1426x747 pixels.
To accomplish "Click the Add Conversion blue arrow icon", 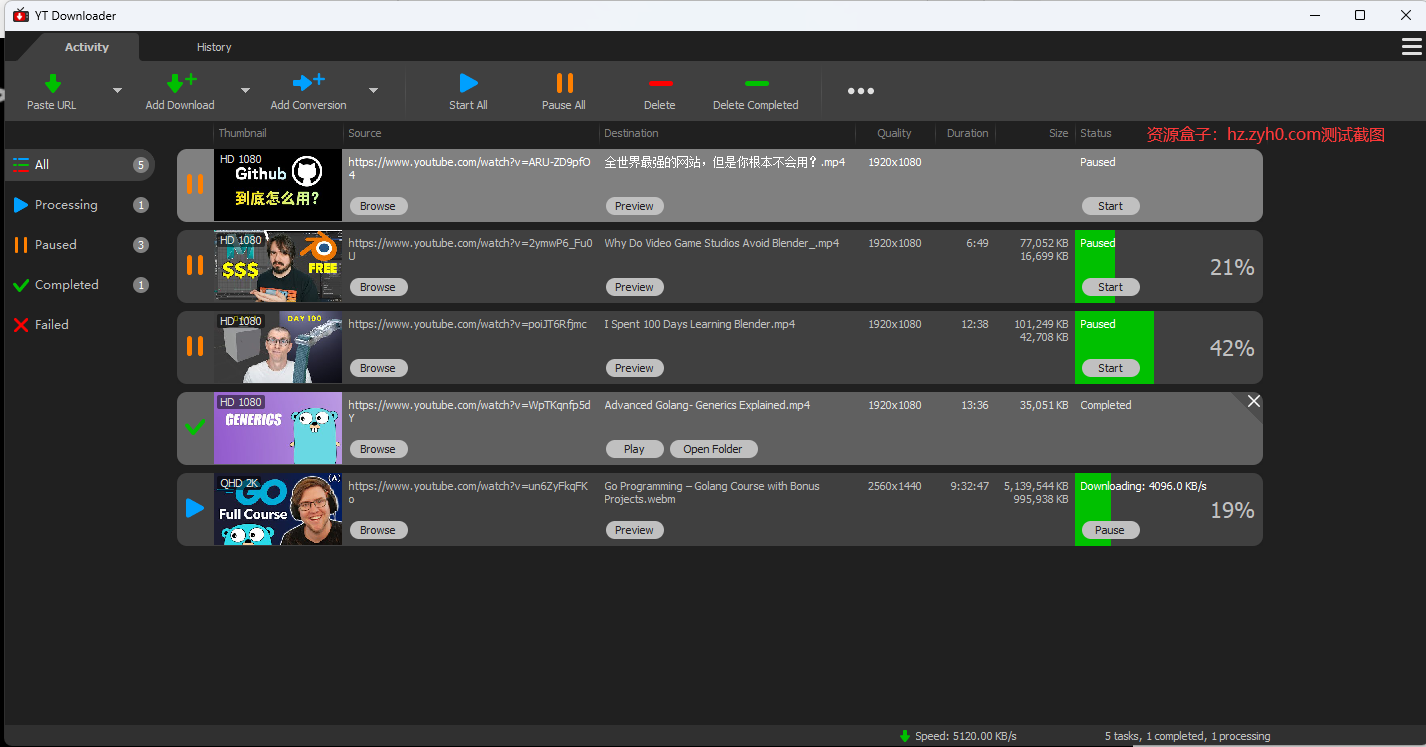I will coord(308,83).
